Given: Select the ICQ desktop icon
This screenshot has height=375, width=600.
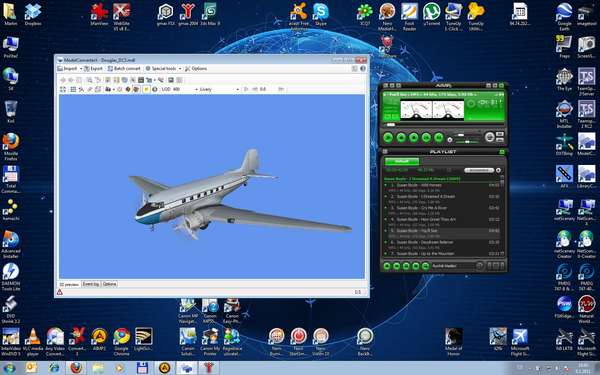Looking at the screenshot, I should click(365, 14).
